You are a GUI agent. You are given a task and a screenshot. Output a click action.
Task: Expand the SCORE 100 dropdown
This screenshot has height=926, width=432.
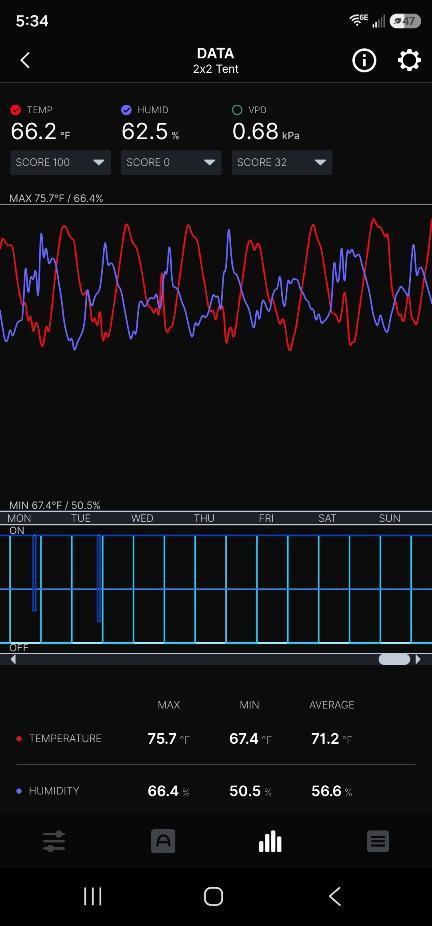click(60, 162)
